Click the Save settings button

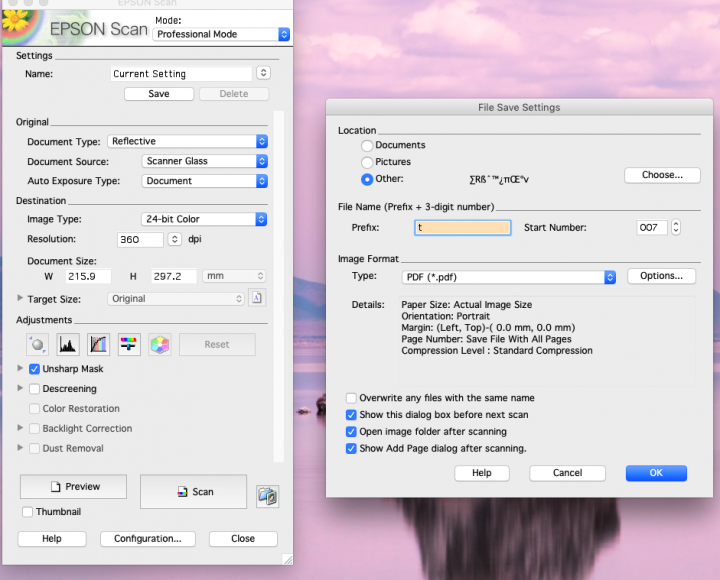[159, 94]
